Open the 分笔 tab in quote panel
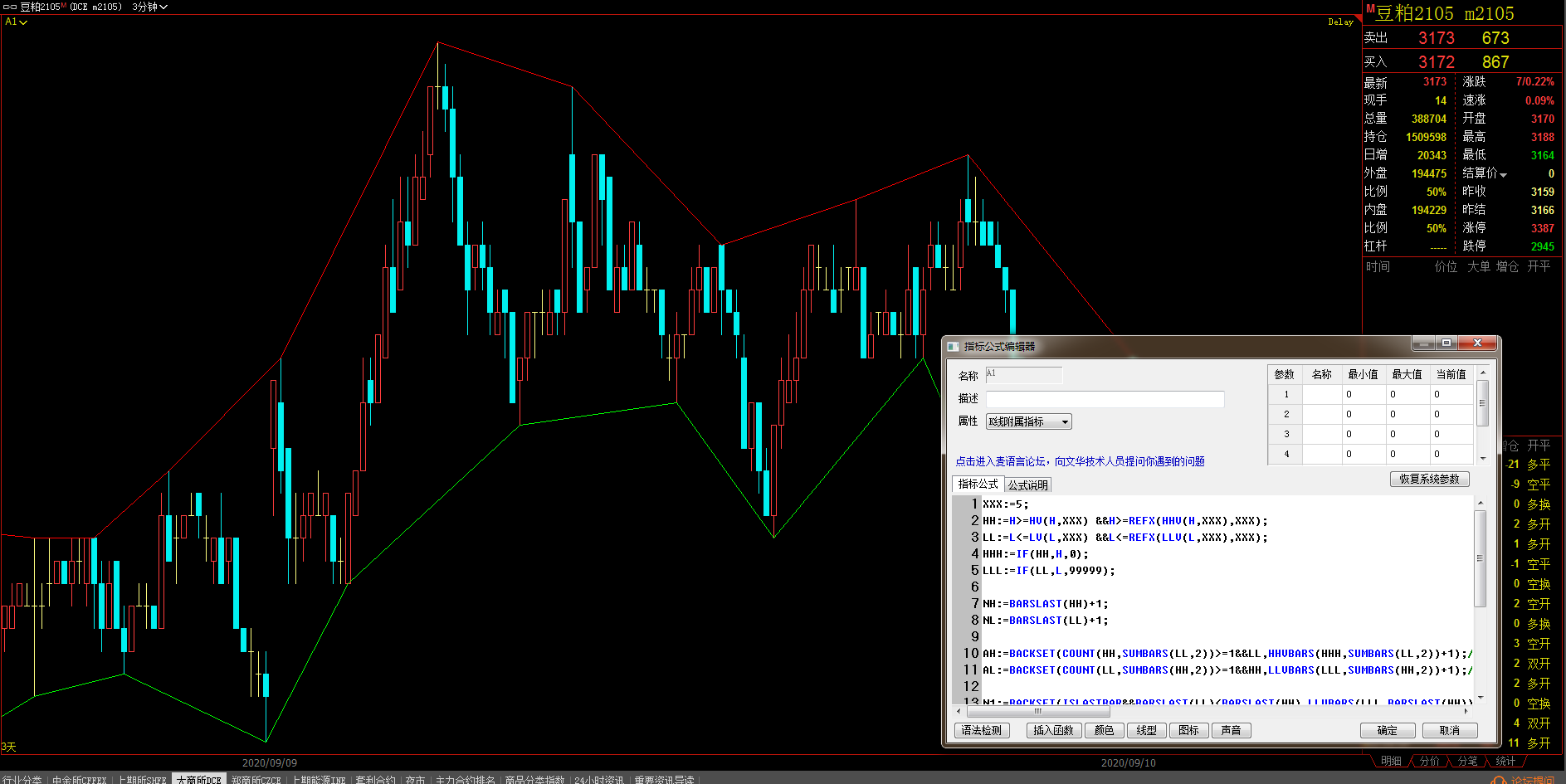1566x784 pixels. pos(1467,761)
